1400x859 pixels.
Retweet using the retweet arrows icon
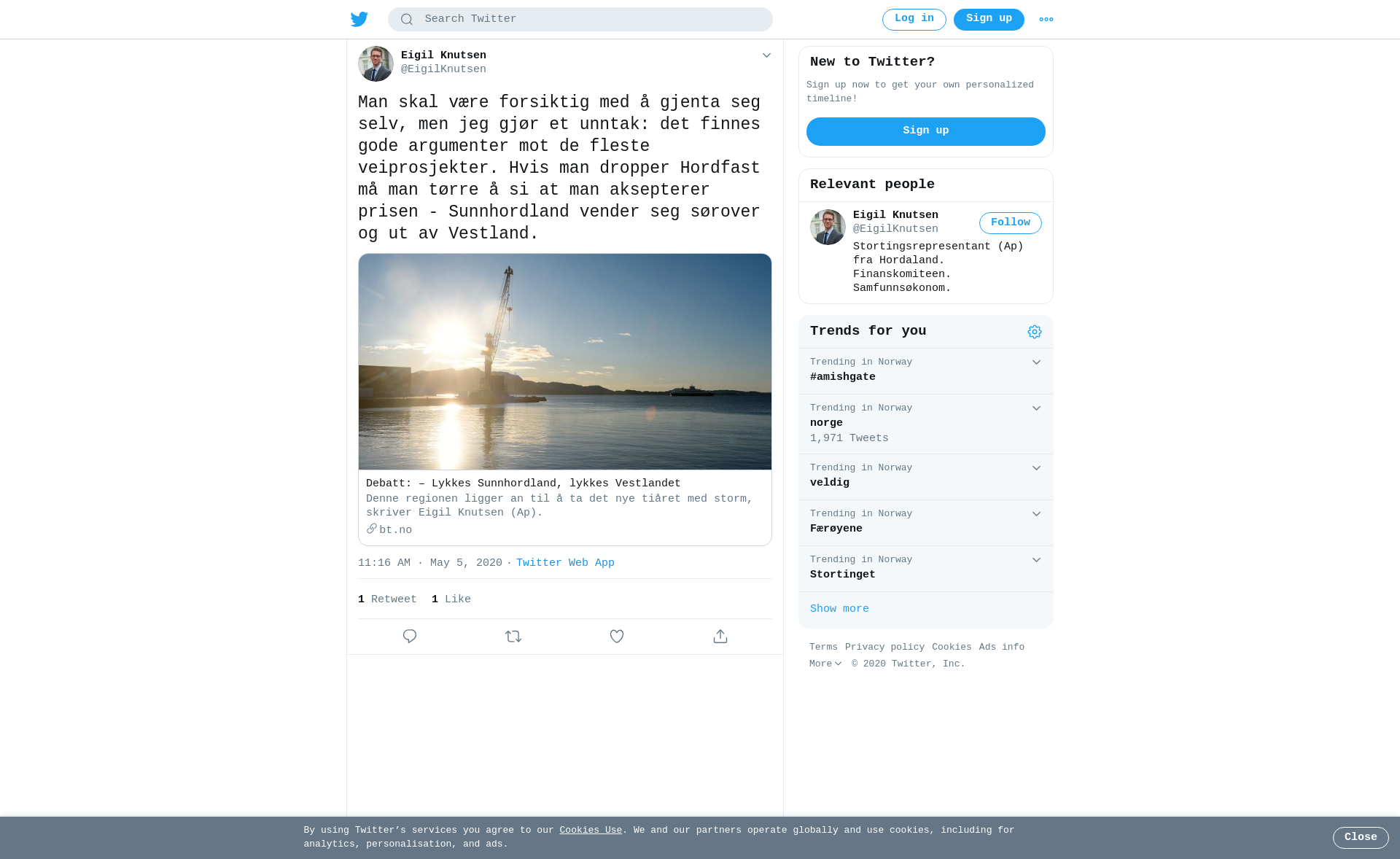[513, 637]
